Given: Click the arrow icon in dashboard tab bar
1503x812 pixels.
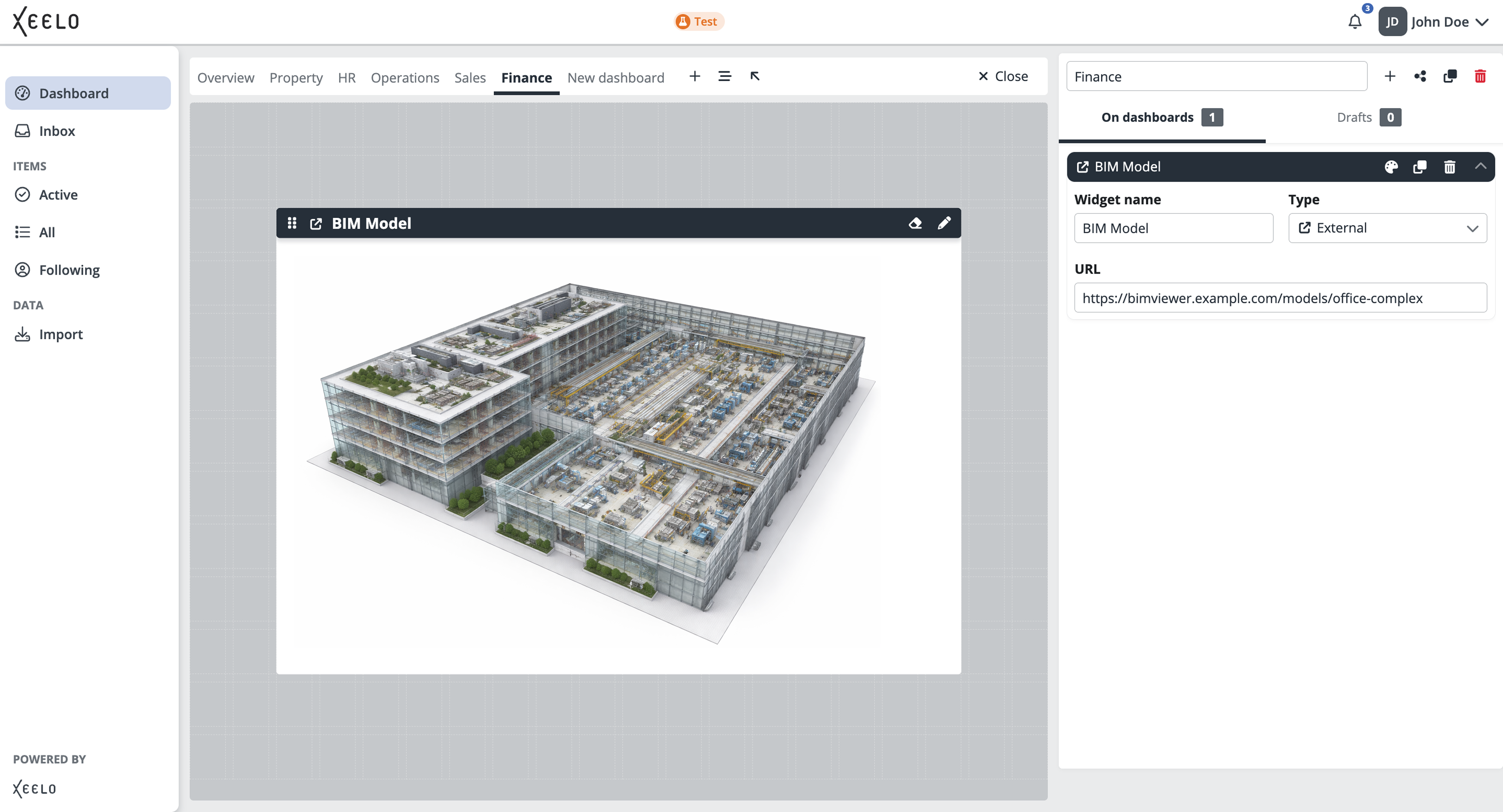Looking at the screenshot, I should click(x=754, y=76).
